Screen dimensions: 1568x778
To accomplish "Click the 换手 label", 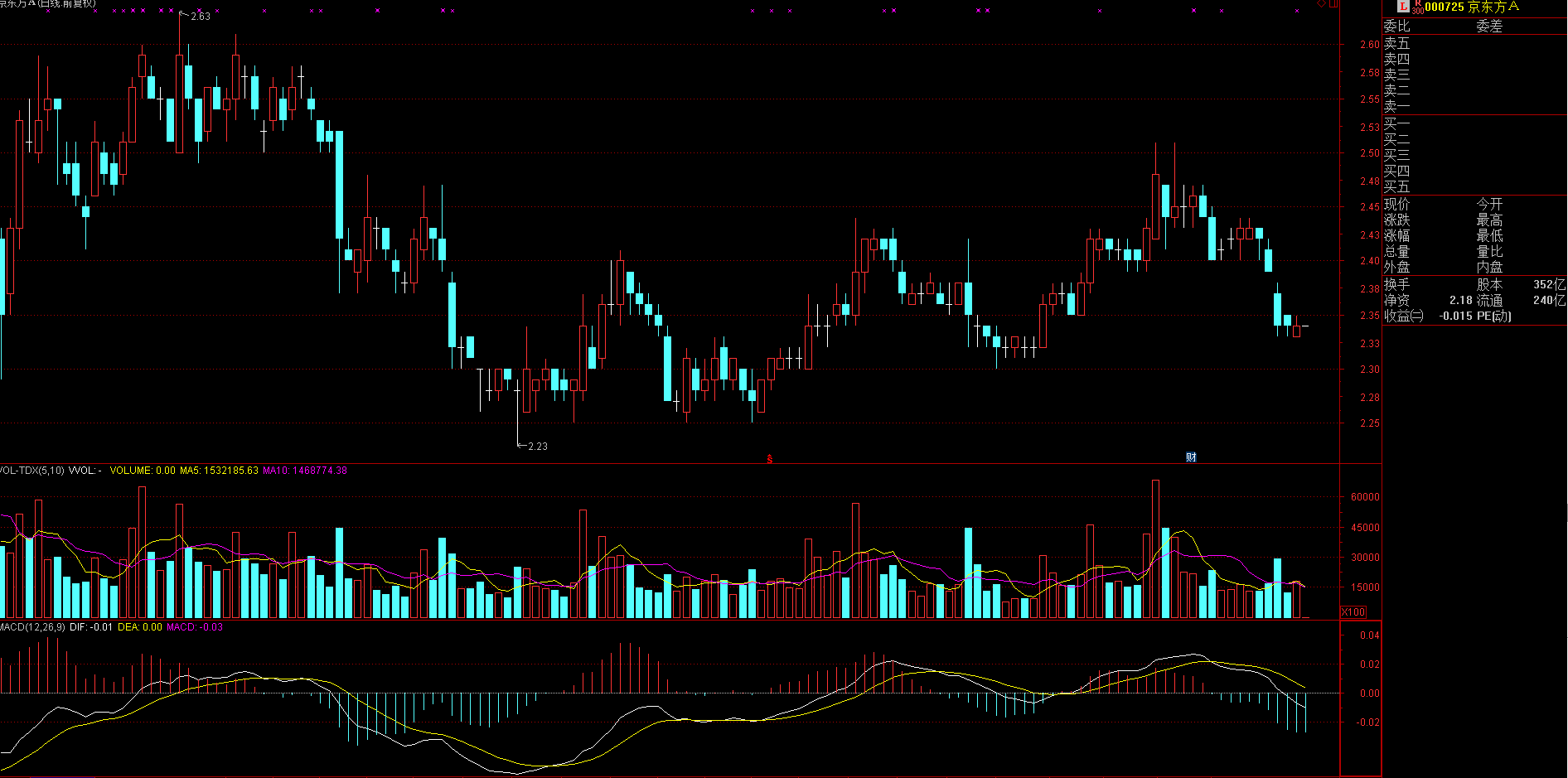I will [x=1396, y=284].
